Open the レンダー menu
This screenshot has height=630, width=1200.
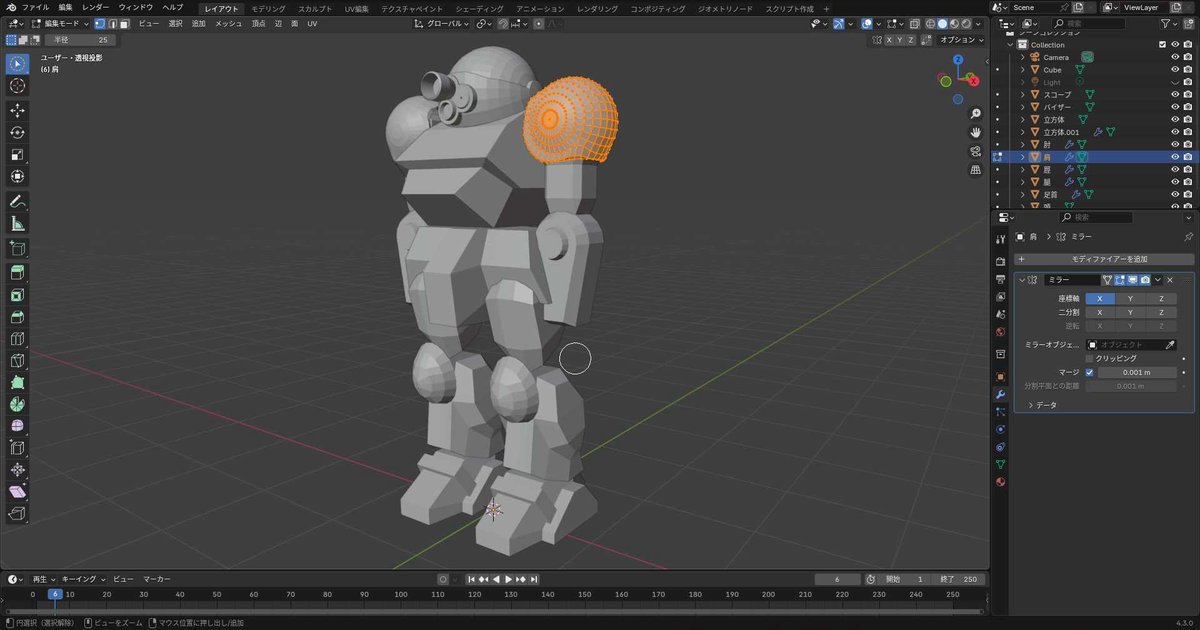point(96,7)
